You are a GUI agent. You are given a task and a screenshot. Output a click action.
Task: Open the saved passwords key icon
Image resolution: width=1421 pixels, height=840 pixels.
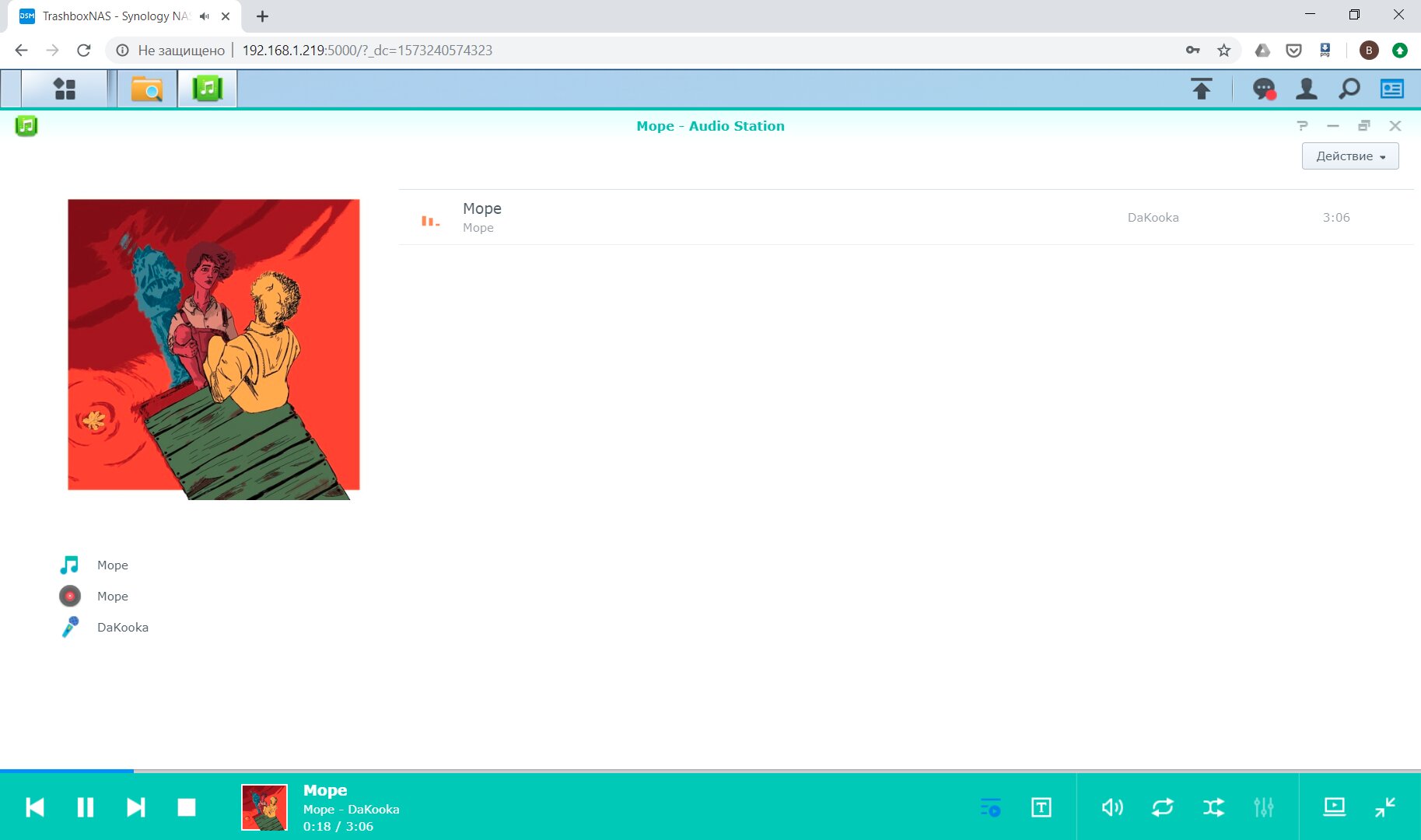[x=1192, y=51]
